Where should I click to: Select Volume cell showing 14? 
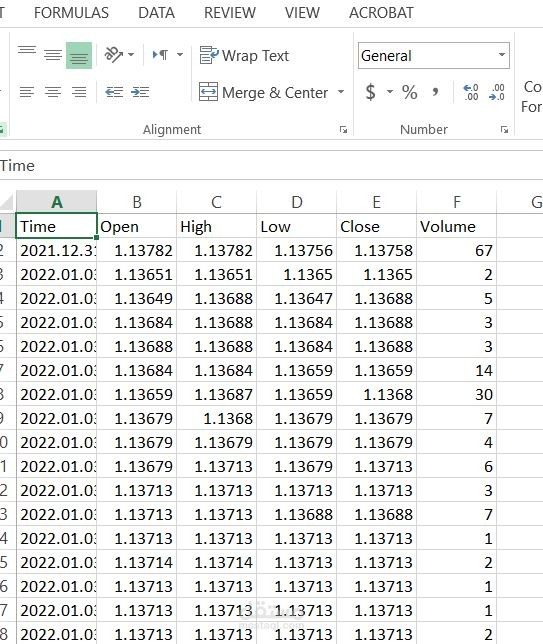coord(456,370)
